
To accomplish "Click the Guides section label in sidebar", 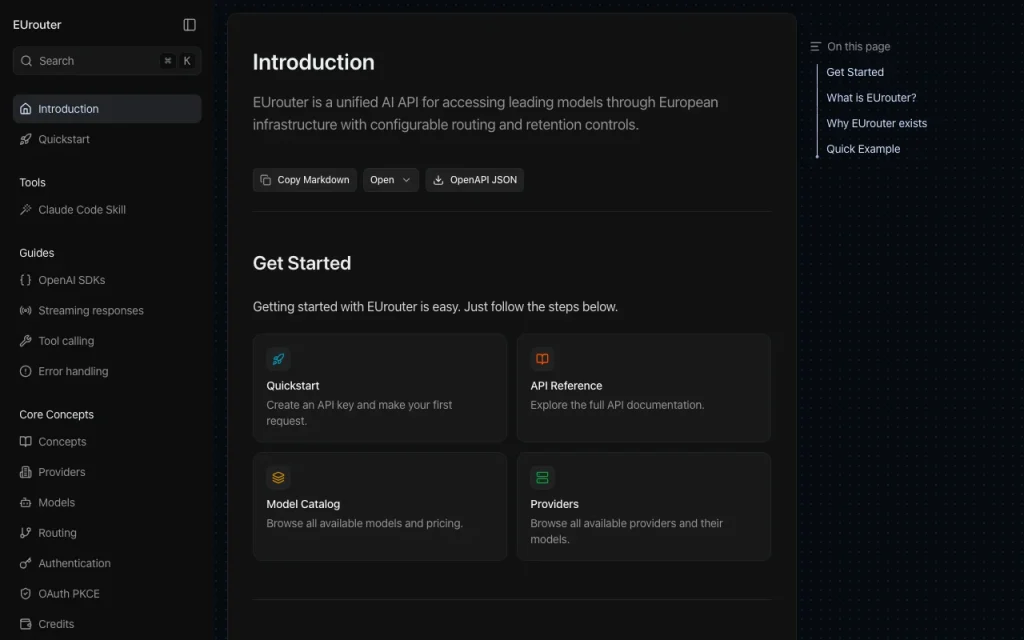I will tap(37, 253).
